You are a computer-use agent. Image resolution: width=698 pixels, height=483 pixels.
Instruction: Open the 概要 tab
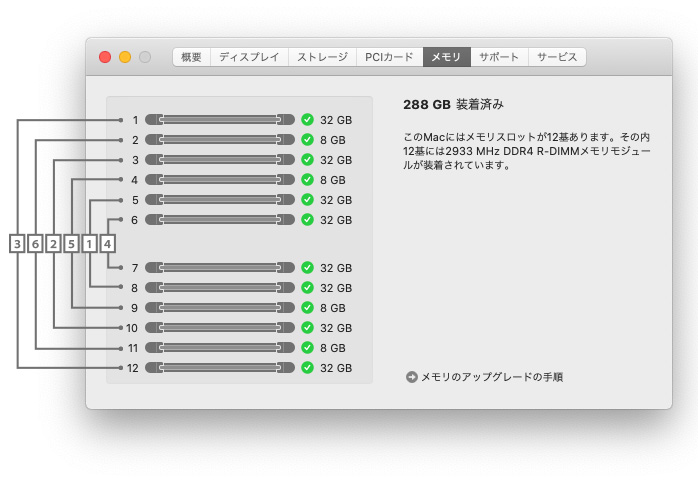point(191,57)
